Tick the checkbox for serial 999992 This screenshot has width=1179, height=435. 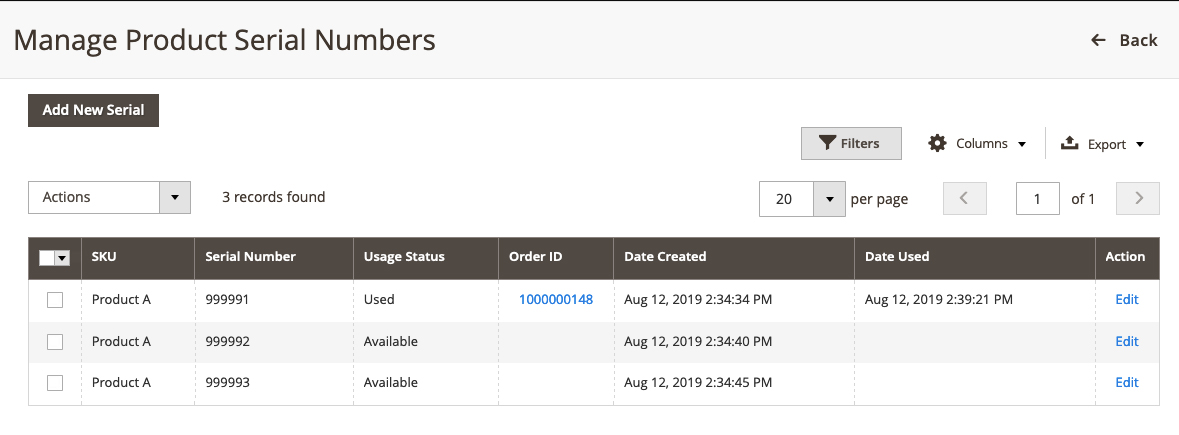[55, 342]
